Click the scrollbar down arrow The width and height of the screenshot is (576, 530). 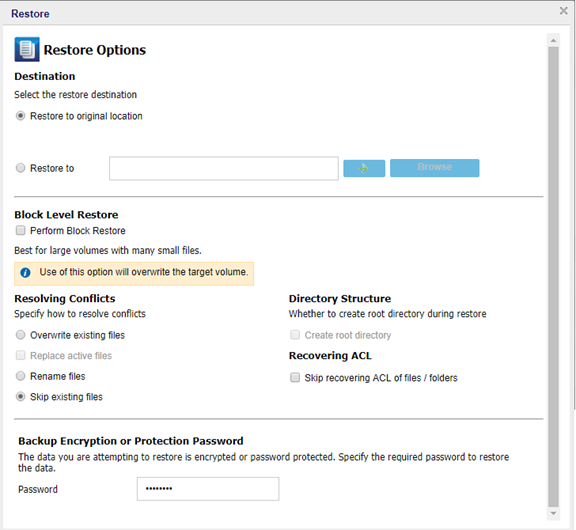tap(553, 513)
